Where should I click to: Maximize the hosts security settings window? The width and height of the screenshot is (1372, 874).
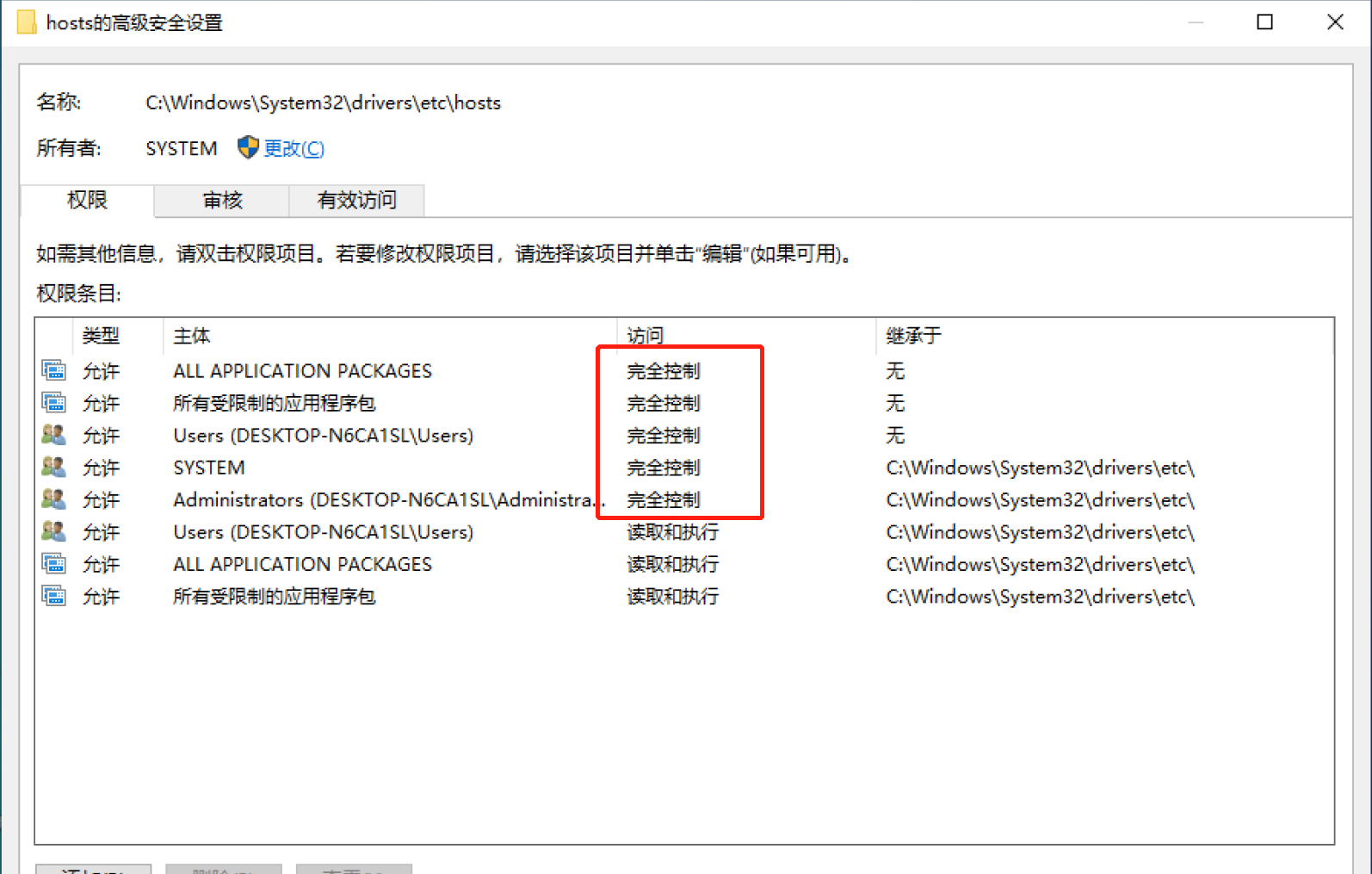(1264, 22)
